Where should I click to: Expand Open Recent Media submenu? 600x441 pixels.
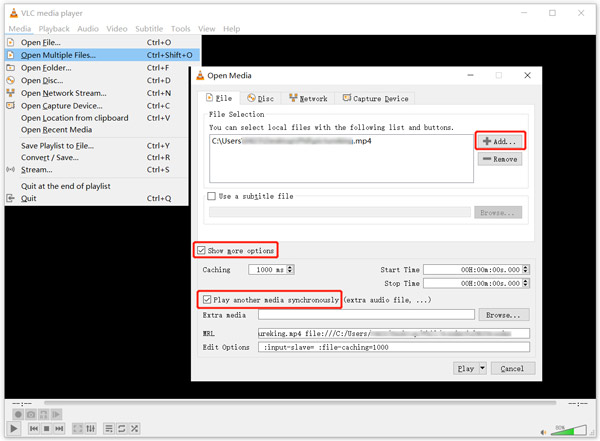[97, 130]
